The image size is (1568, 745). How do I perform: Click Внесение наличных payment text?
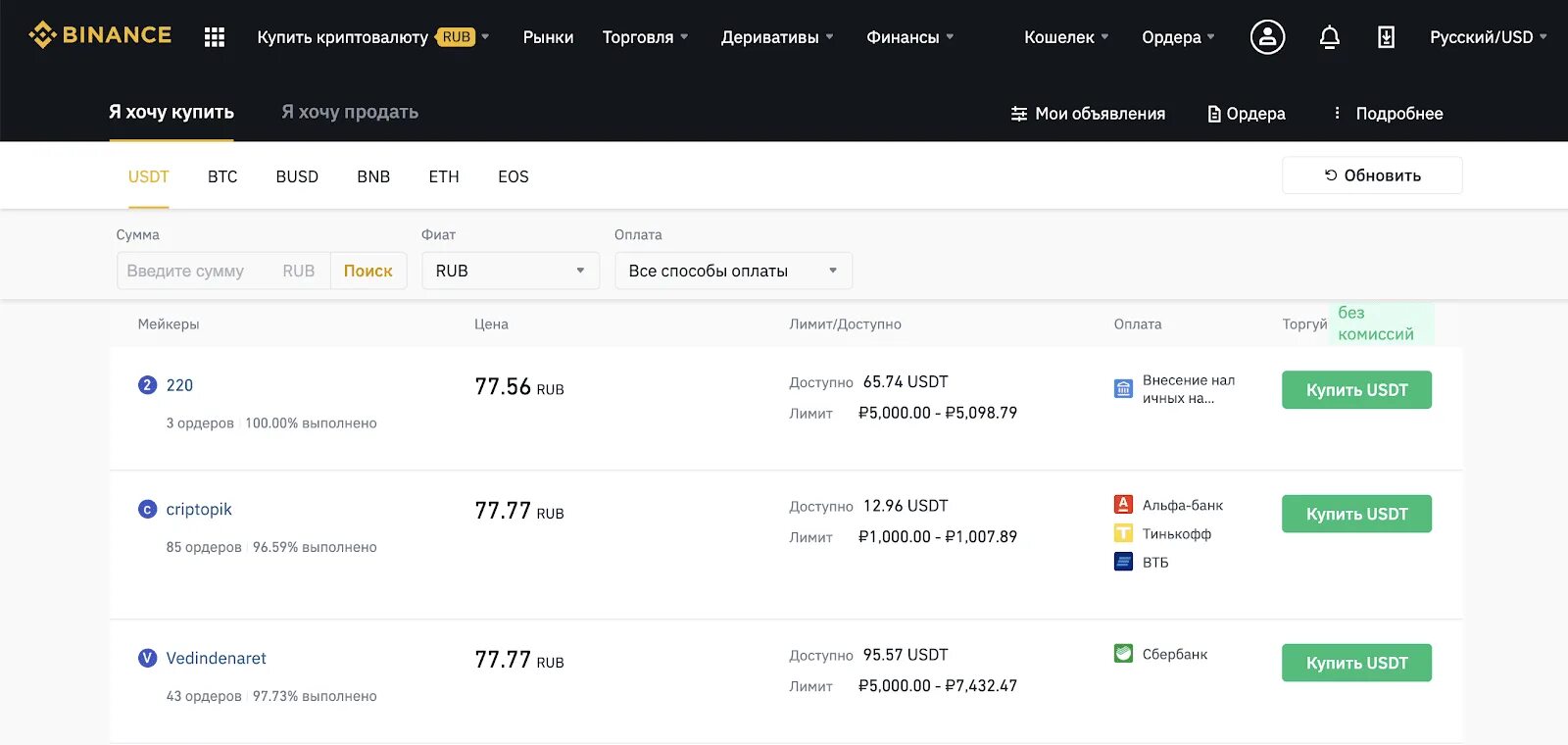pyautogui.click(x=1189, y=389)
